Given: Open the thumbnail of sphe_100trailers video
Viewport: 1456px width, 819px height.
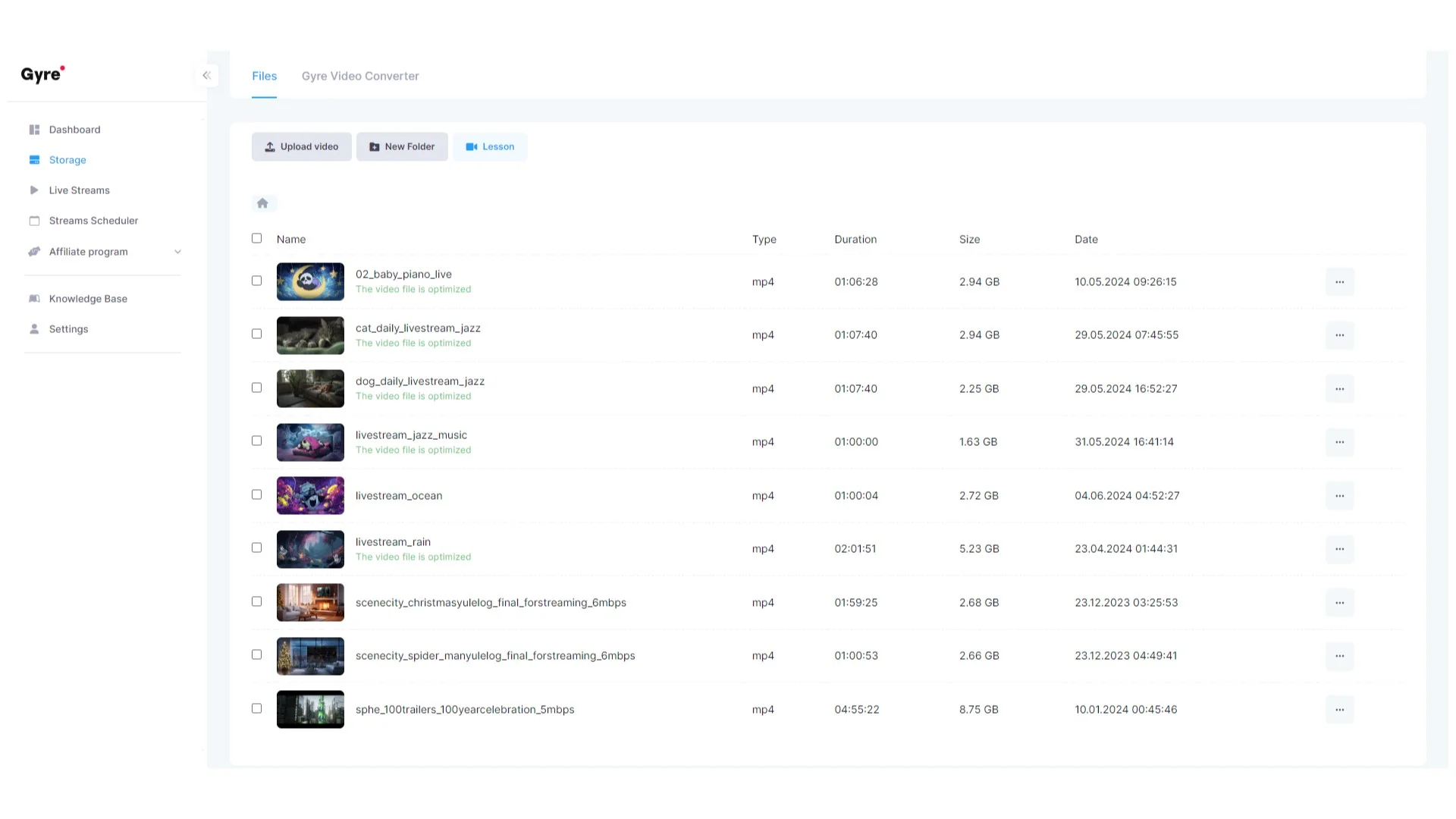Looking at the screenshot, I should click(310, 709).
